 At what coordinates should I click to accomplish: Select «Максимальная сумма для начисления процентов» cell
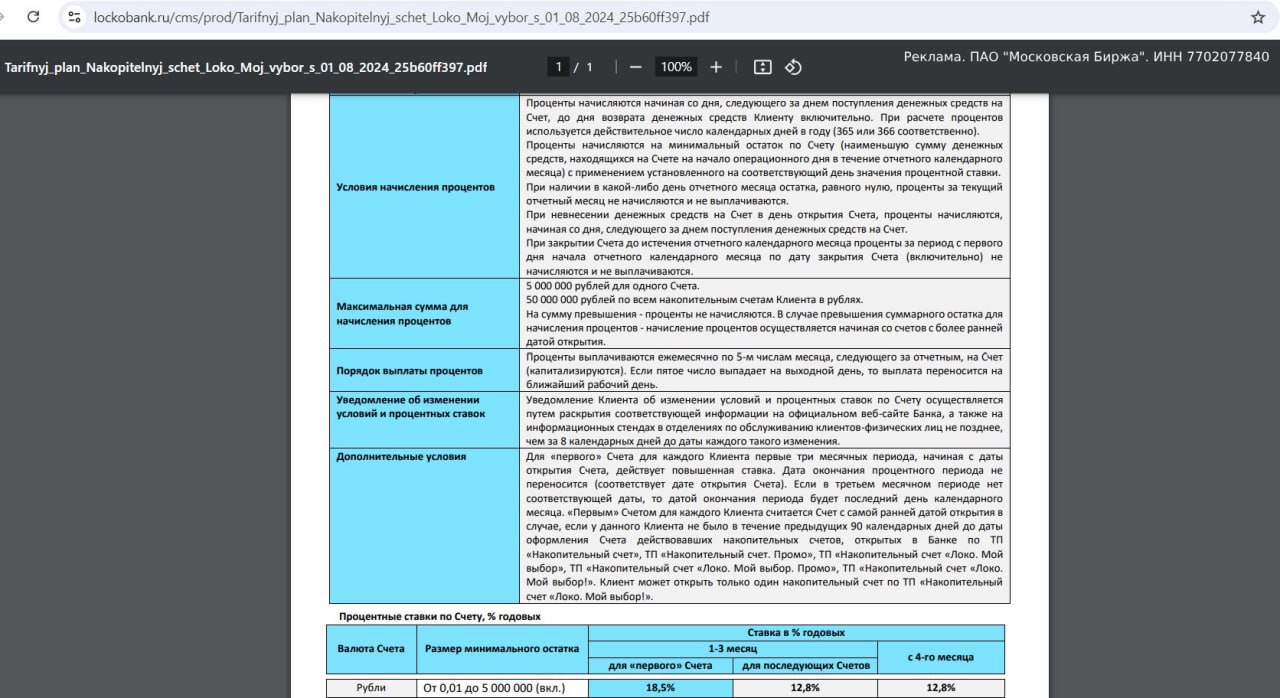pyautogui.click(x=425, y=313)
